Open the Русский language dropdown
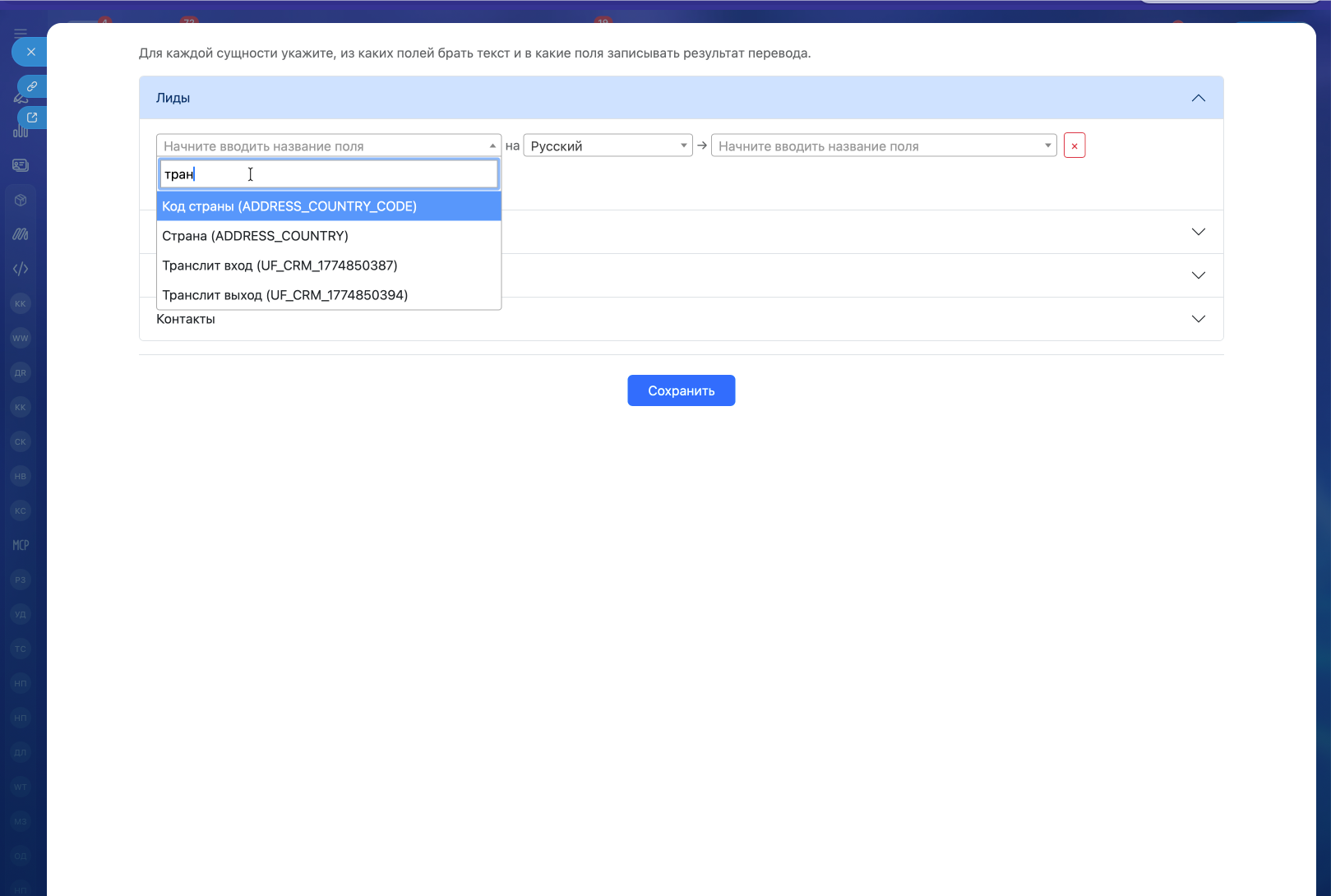 tap(608, 145)
